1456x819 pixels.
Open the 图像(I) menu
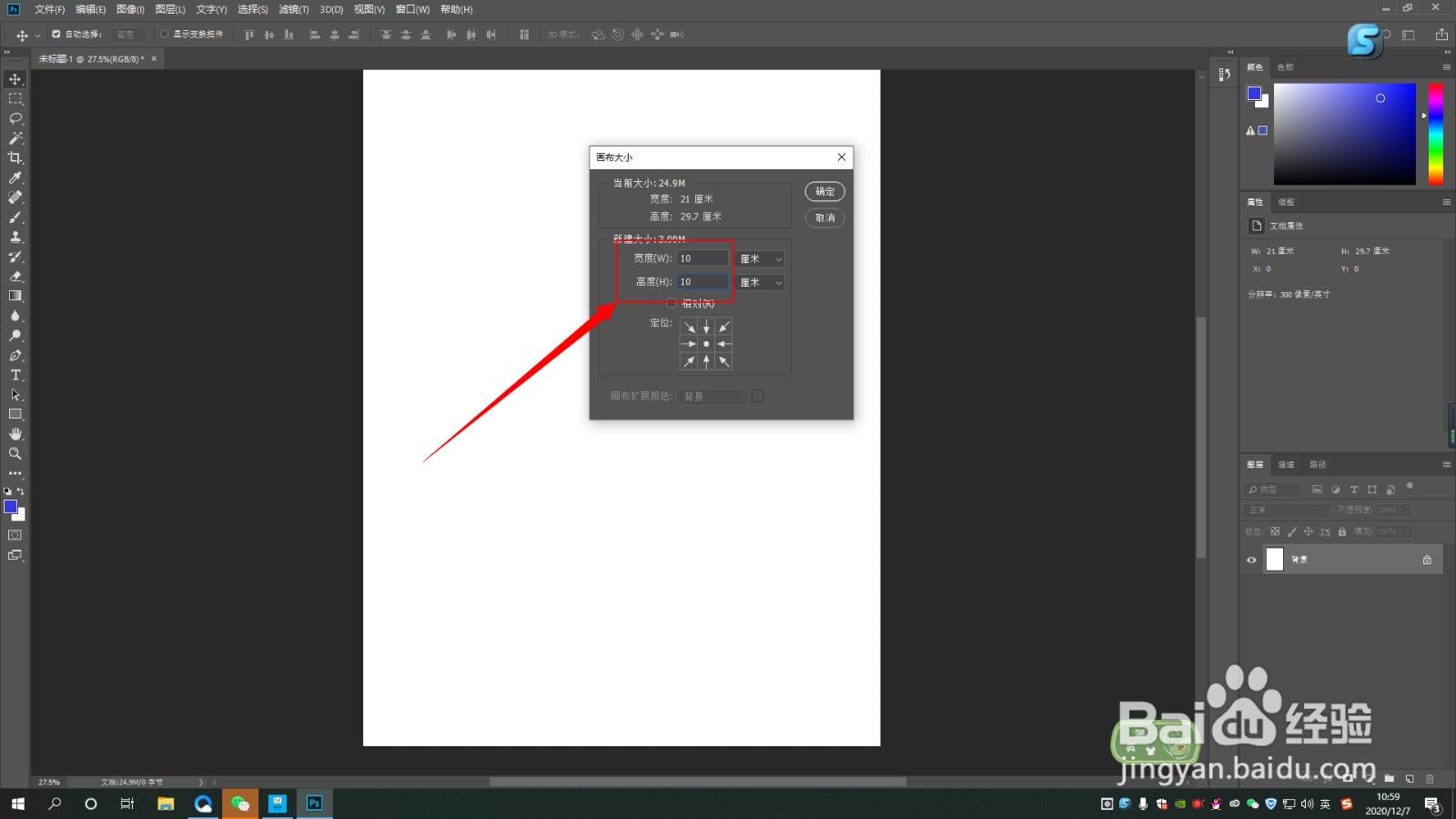(x=130, y=9)
